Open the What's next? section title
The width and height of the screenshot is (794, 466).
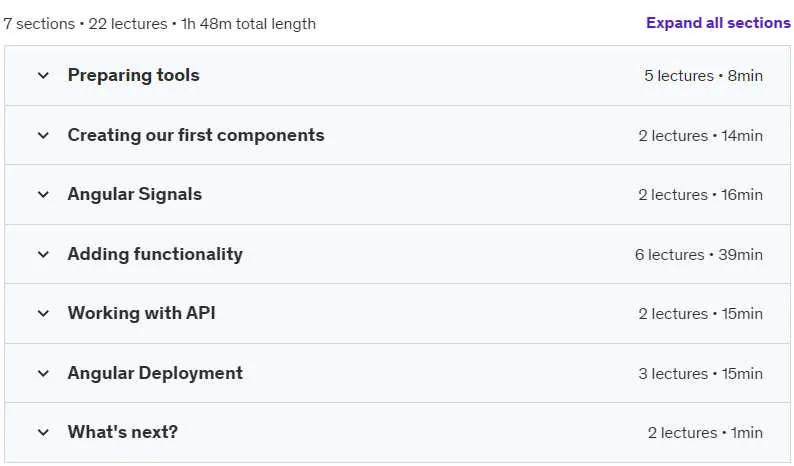tap(123, 432)
